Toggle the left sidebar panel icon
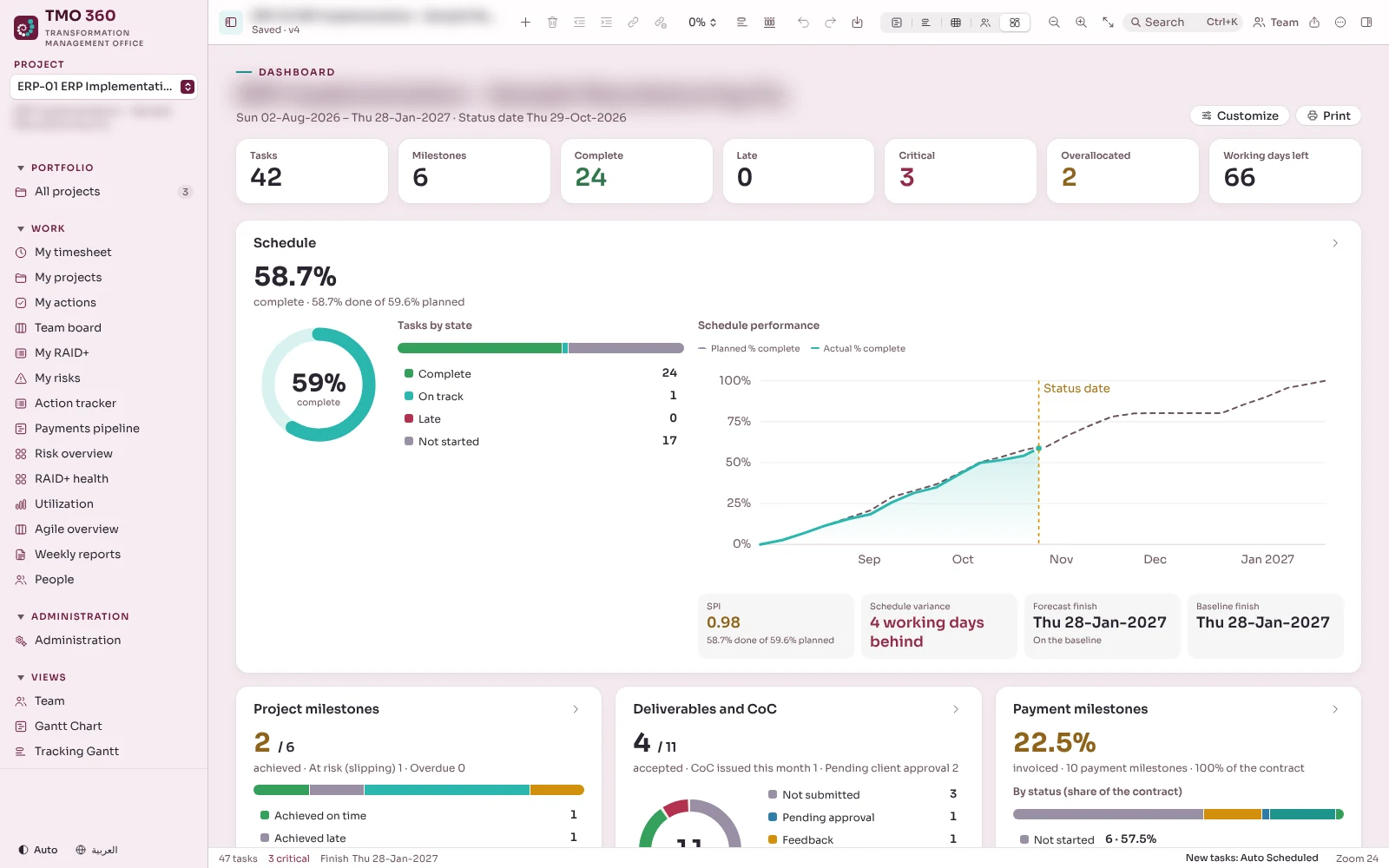This screenshot has width=1389, height=868. click(231, 23)
